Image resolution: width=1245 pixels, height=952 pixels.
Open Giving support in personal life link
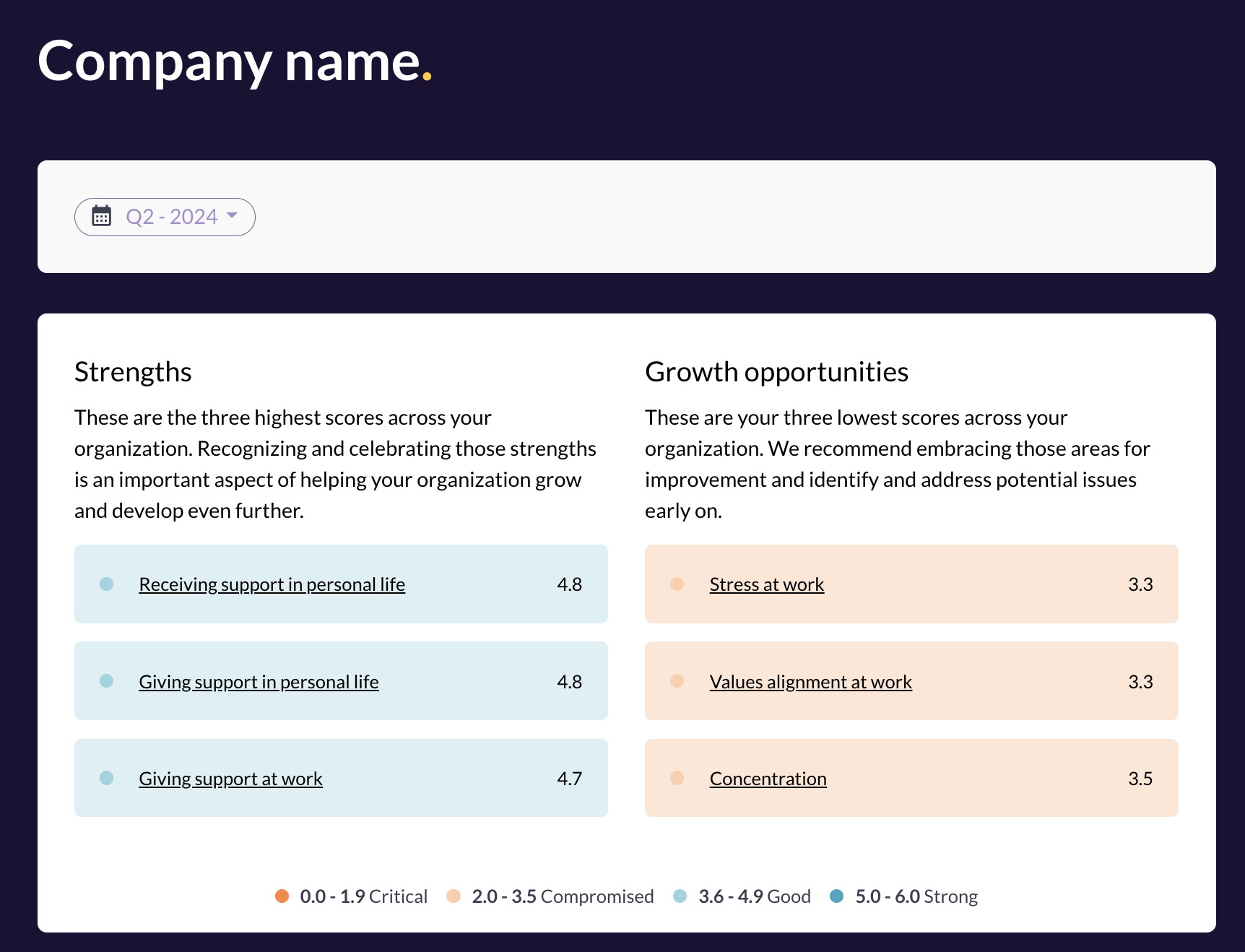[x=259, y=682]
